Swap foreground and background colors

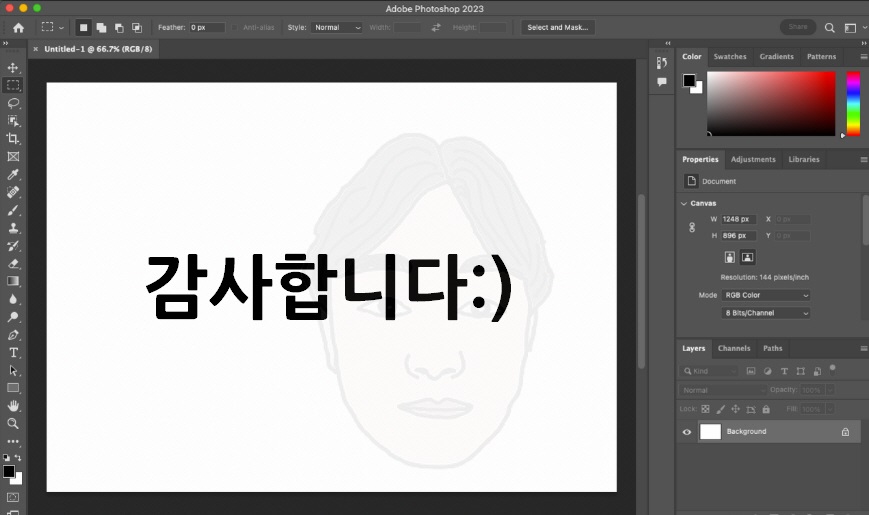pos(18,458)
